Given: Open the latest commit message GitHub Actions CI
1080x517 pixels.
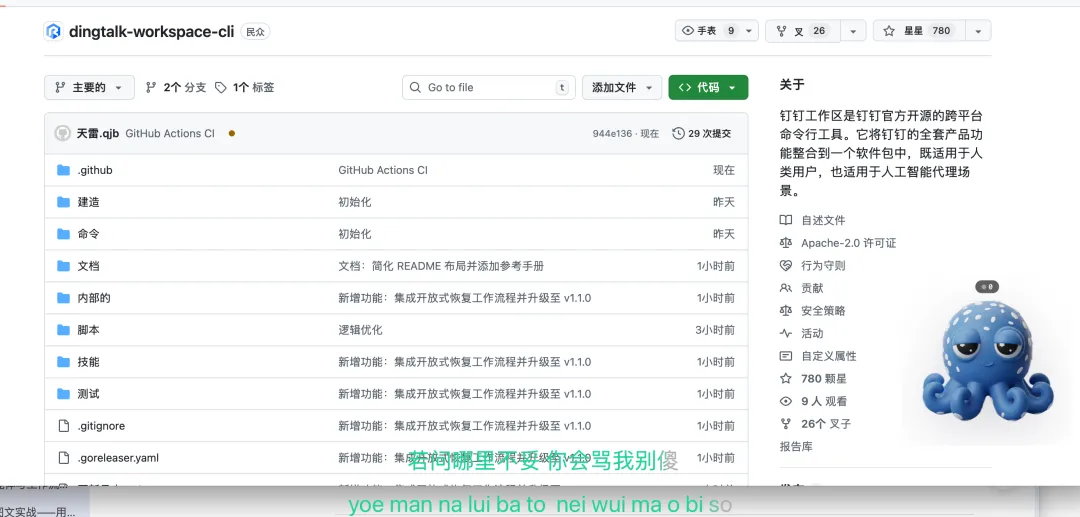Looking at the screenshot, I should [x=170, y=134].
